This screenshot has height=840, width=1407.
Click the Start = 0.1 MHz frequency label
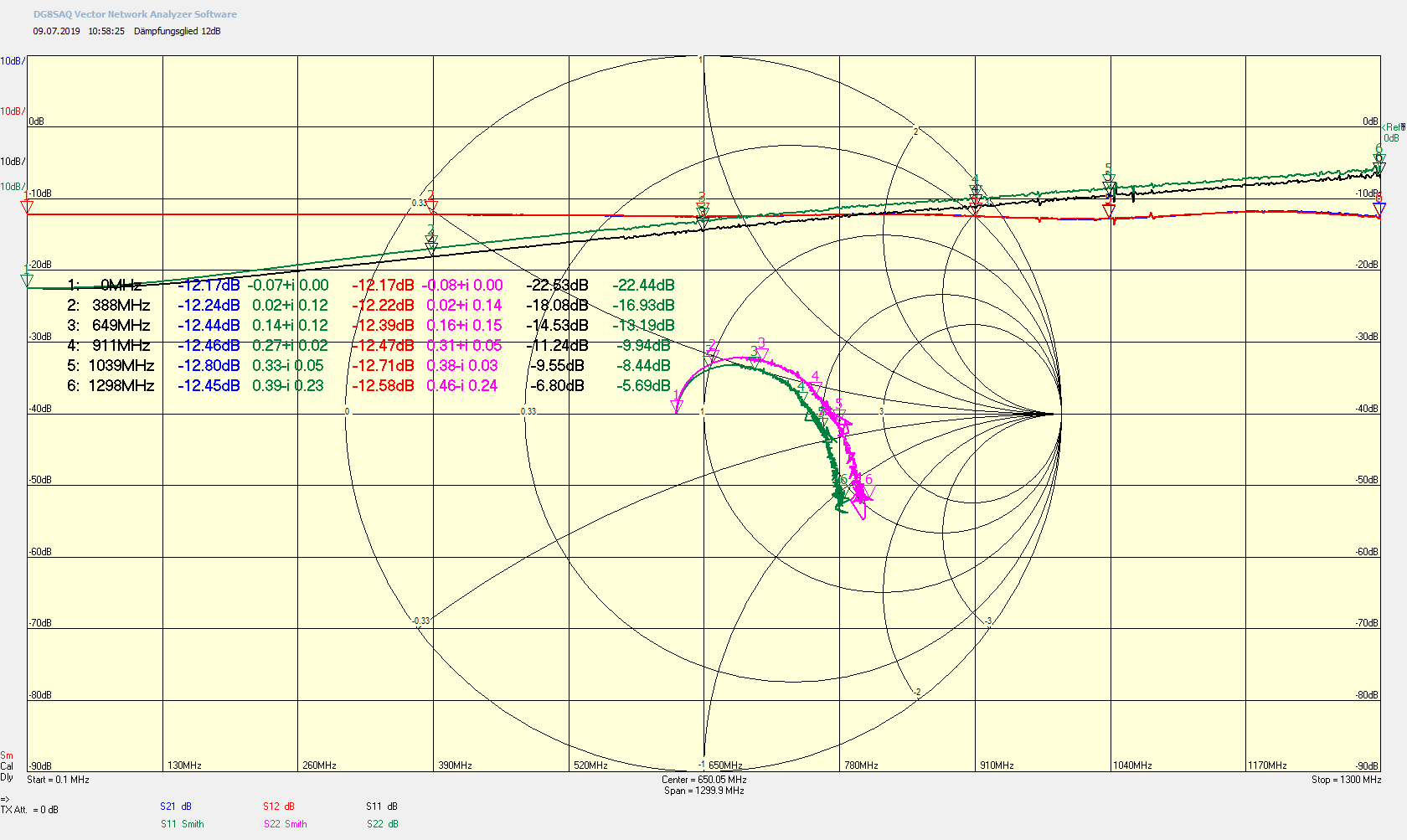click(x=58, y=780)
